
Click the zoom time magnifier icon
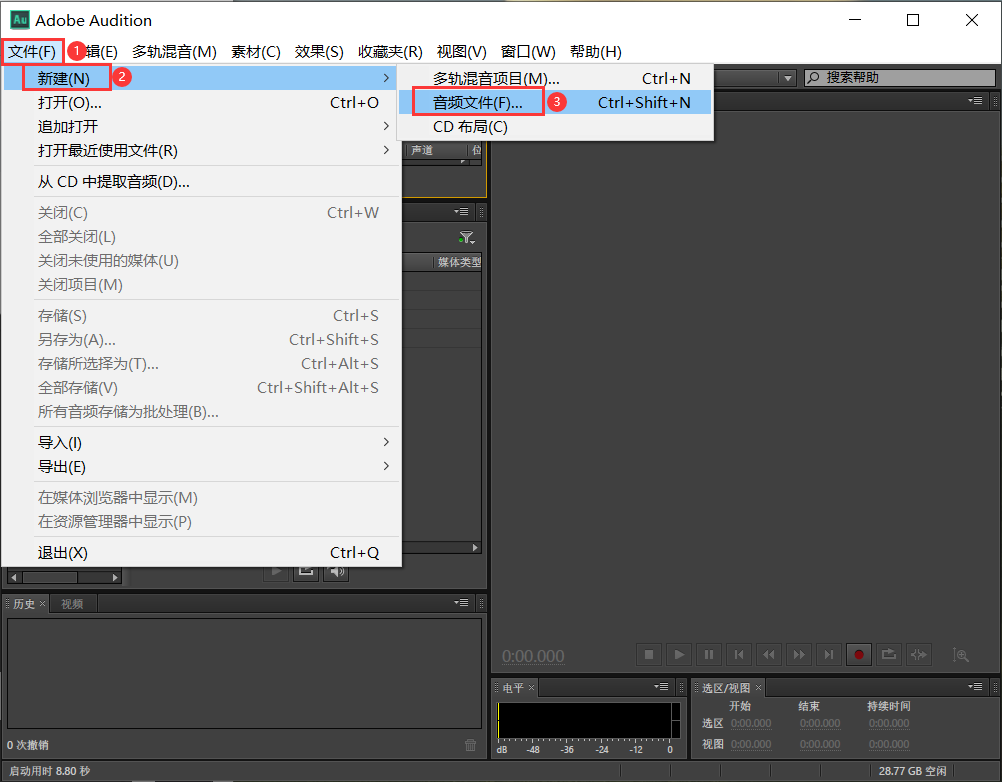(960, 655)
